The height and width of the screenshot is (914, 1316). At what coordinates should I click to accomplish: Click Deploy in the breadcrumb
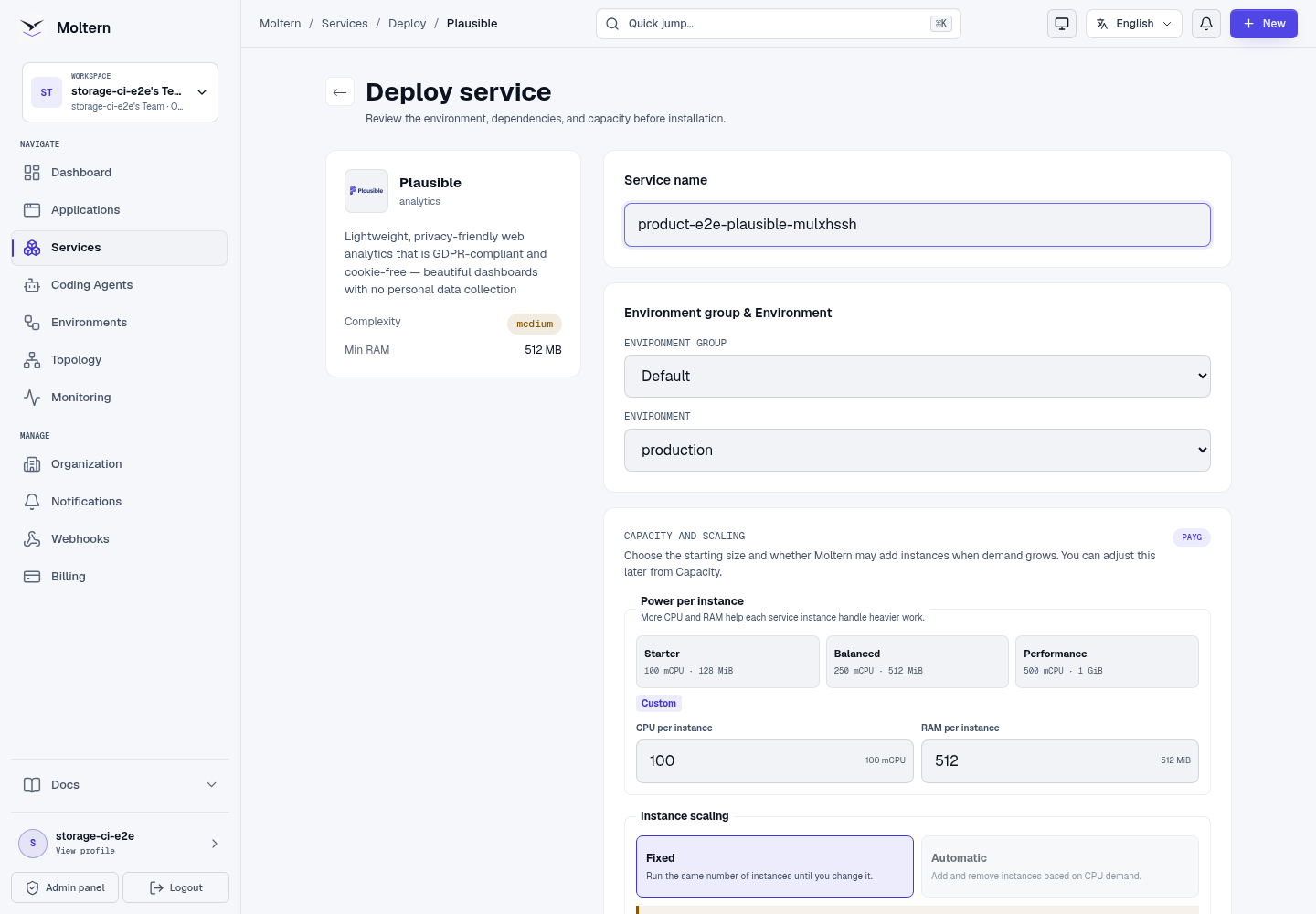(408, 24)
